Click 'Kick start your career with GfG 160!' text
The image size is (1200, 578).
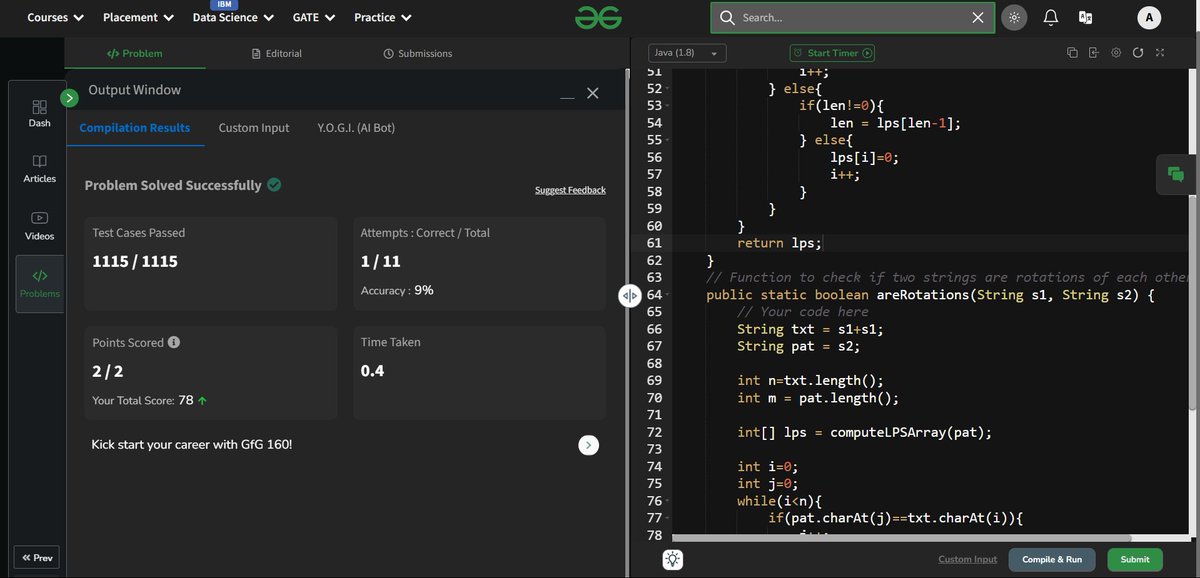tap(192, 444)
